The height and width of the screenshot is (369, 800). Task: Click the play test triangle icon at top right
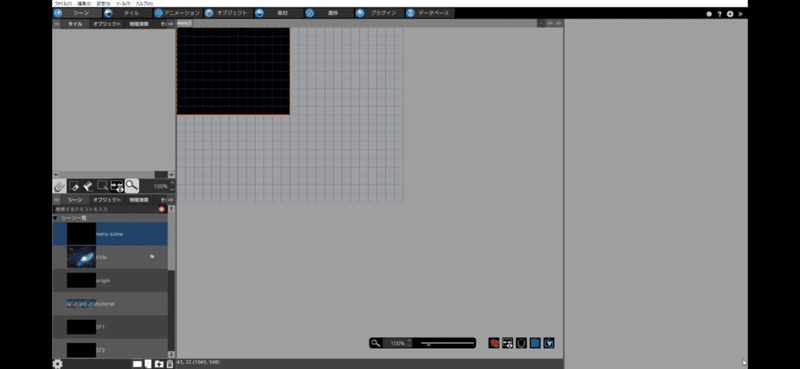741,14
